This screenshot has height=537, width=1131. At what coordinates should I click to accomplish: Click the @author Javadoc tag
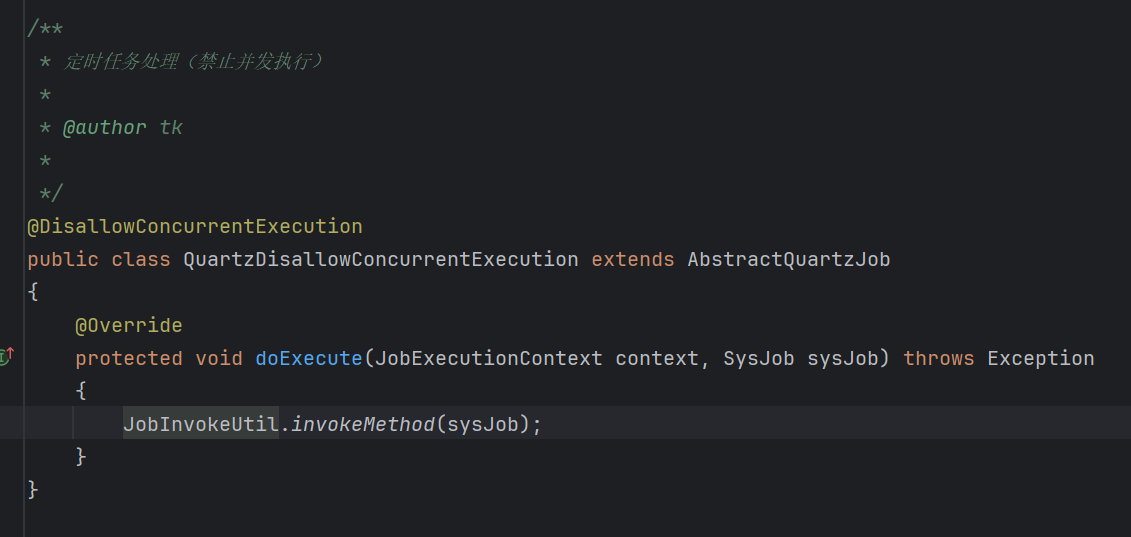(x=105, y=128)
